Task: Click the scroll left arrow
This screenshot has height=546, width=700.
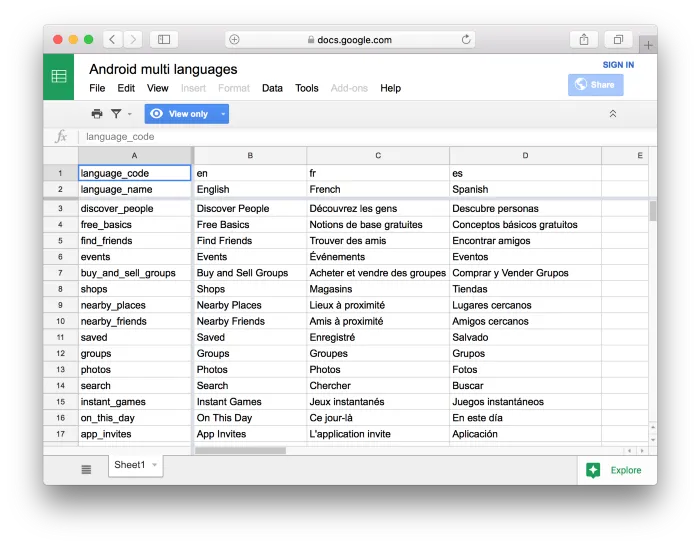Action: pos(629,451)
